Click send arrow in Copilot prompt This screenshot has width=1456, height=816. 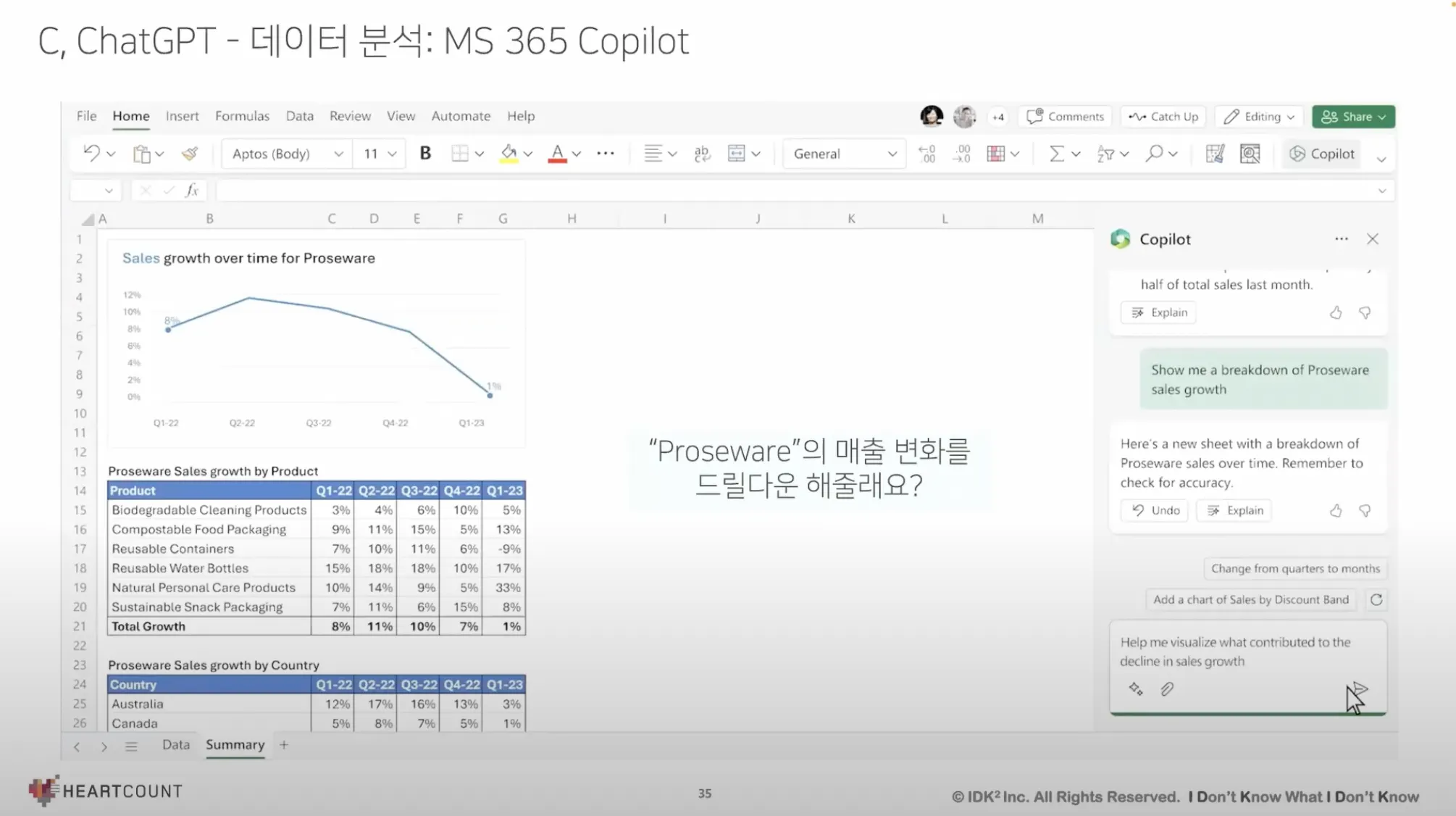(x=1360, y=689)
